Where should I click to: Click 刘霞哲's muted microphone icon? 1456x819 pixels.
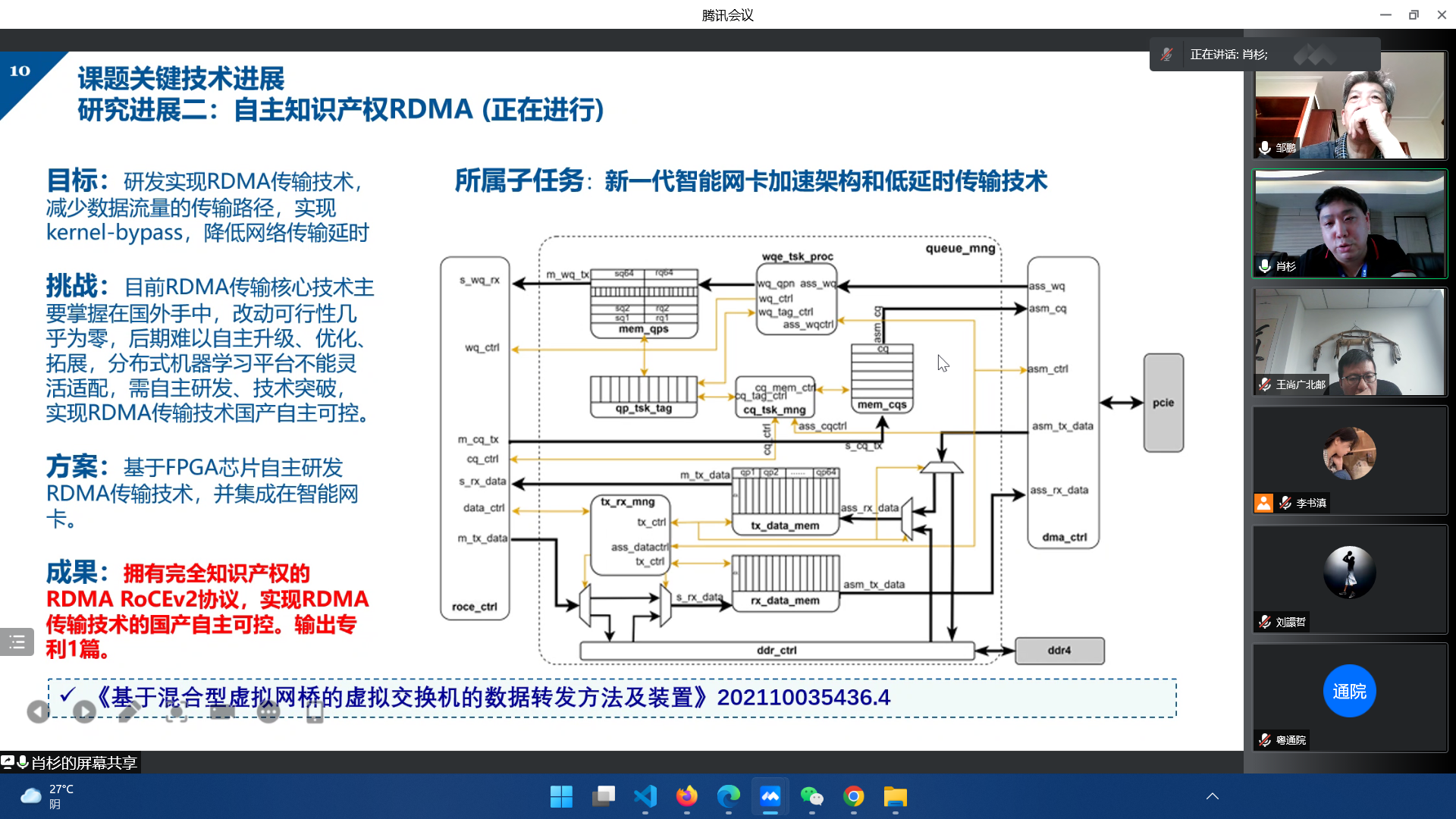click(x=1265, y=622)
